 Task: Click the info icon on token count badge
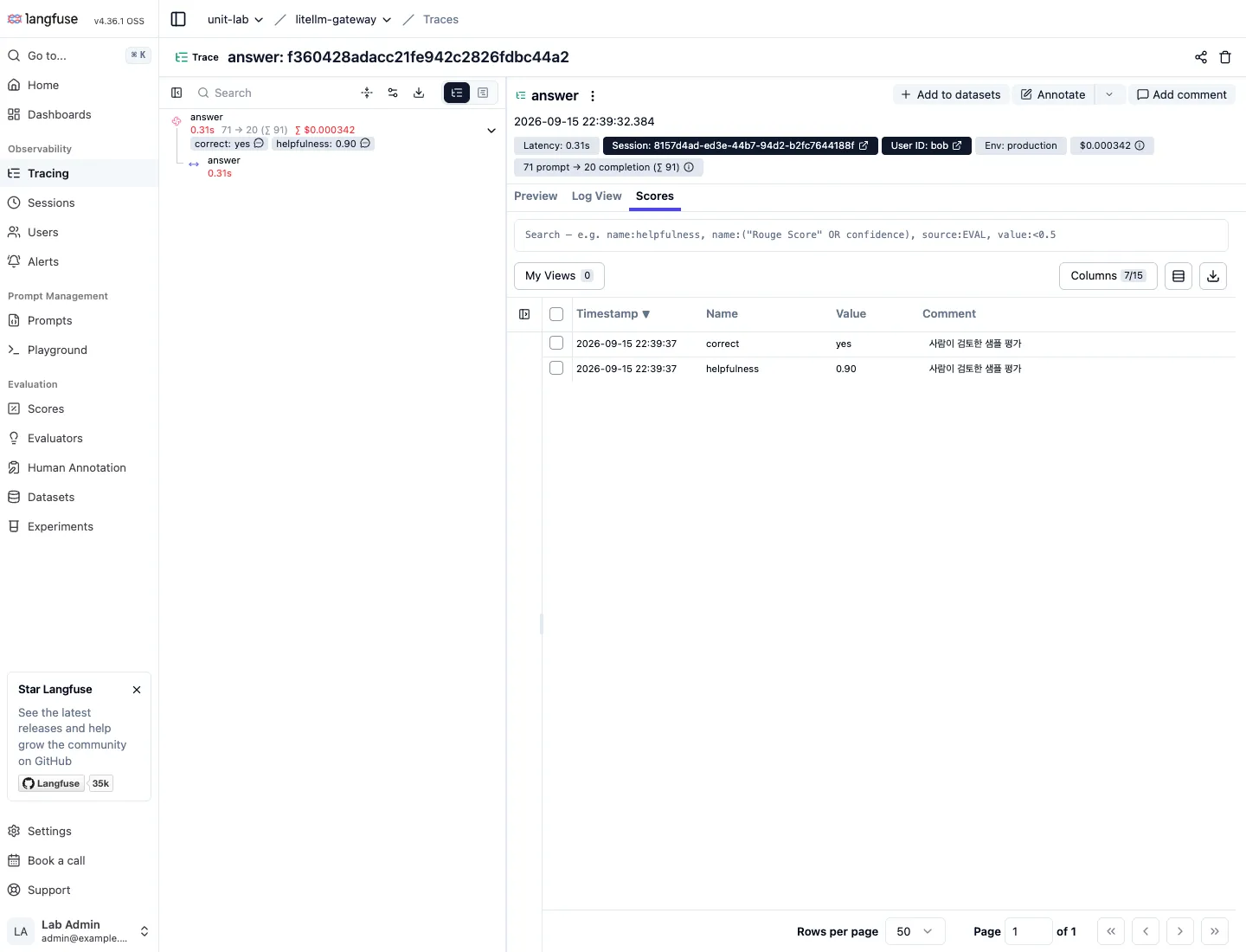point(689,167)
